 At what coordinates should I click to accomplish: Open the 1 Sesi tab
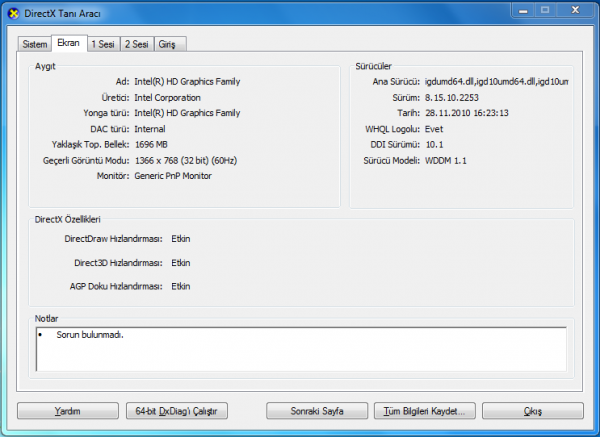pos(103,44)
